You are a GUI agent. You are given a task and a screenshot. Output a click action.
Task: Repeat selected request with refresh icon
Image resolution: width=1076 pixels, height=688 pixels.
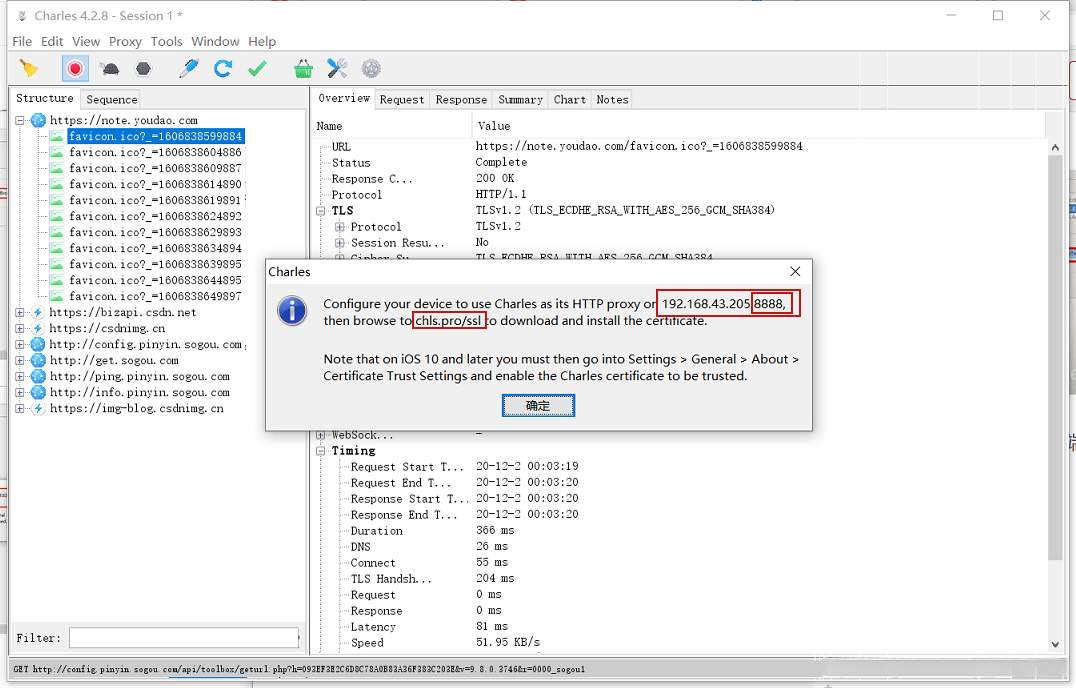click(x=222, y=69)
